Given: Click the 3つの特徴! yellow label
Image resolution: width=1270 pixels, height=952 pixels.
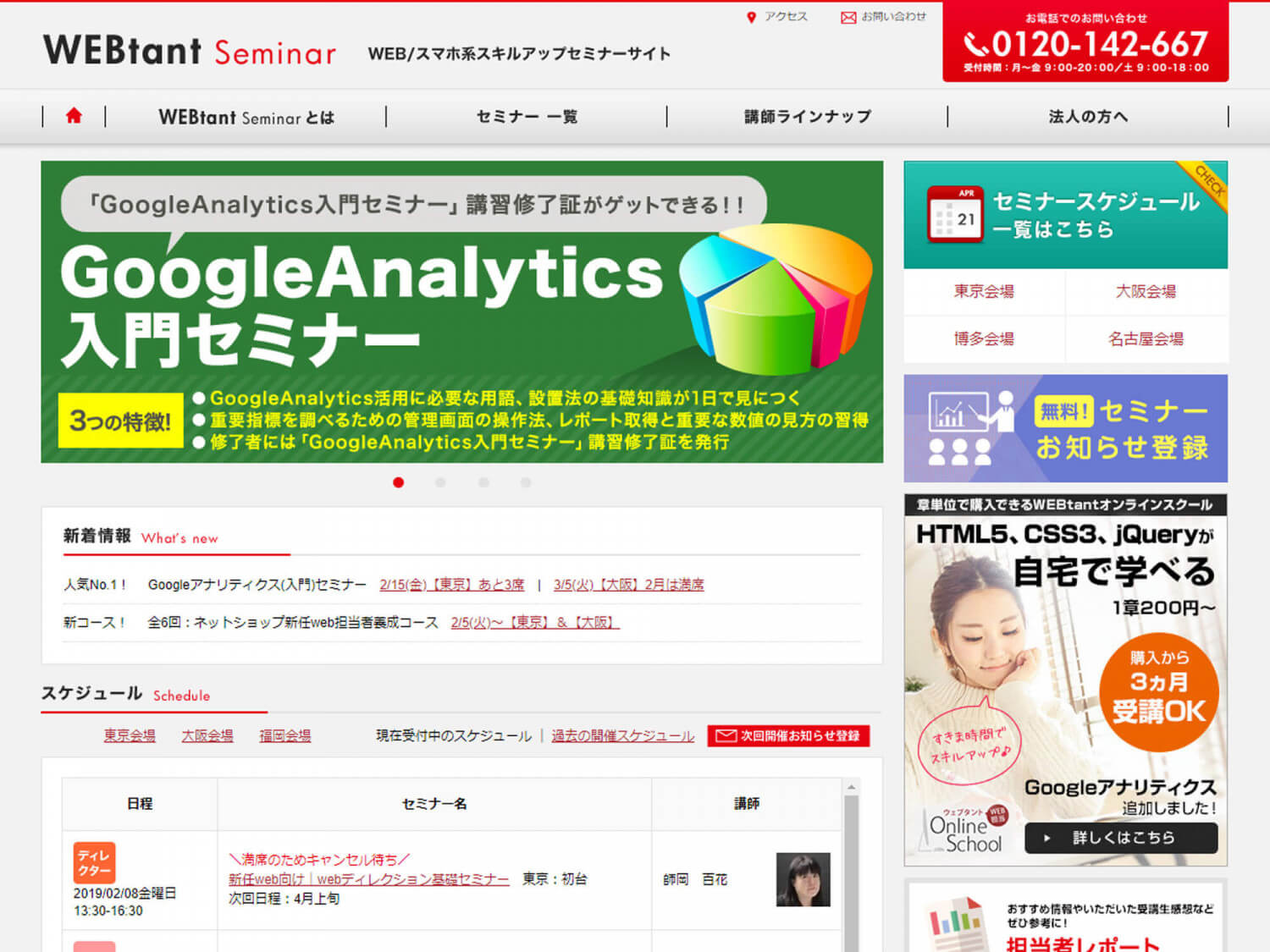Looking at the screenshot, I should tap(121, 421).
